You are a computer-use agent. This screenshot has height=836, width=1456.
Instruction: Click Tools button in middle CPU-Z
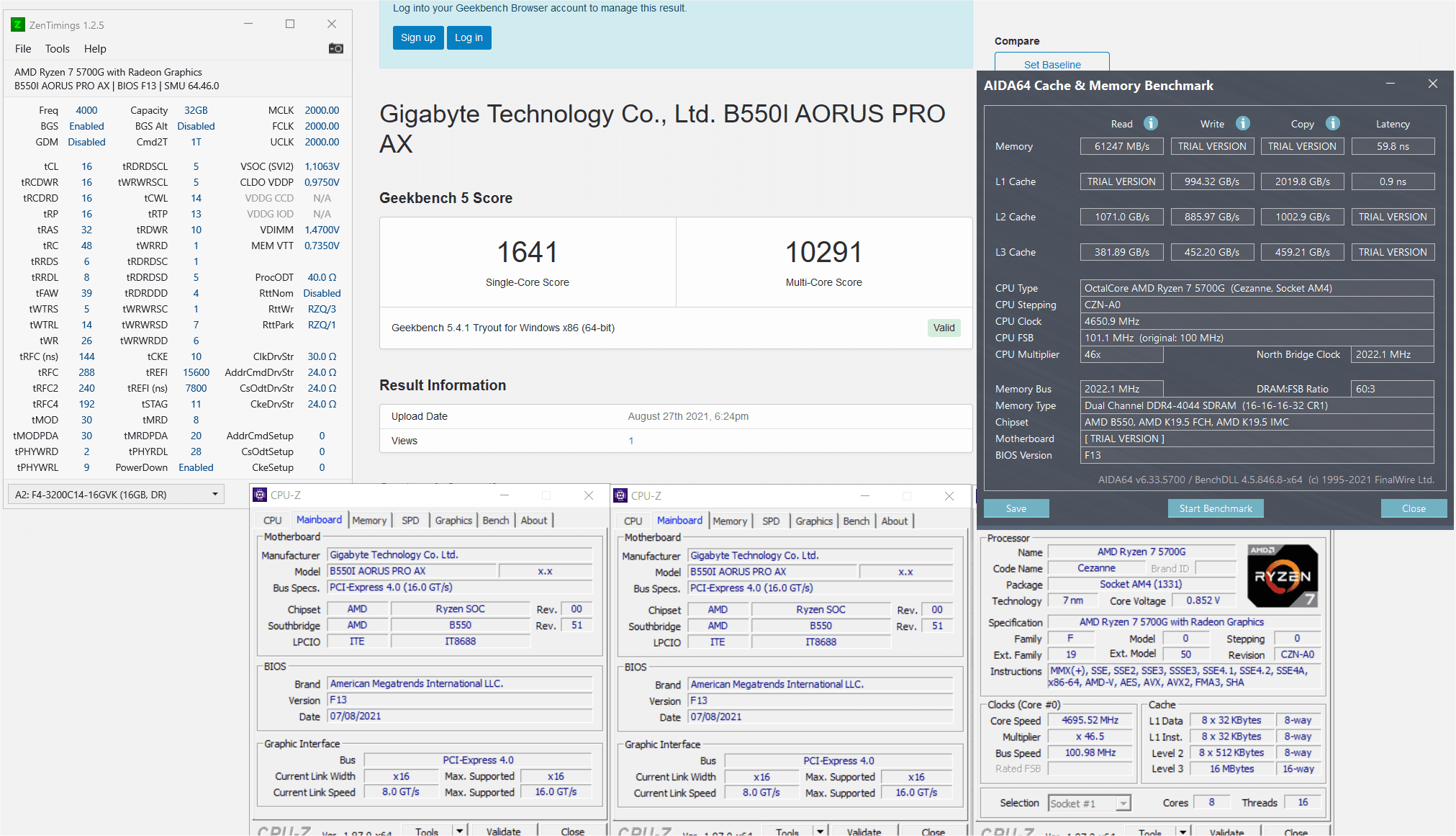787,832
